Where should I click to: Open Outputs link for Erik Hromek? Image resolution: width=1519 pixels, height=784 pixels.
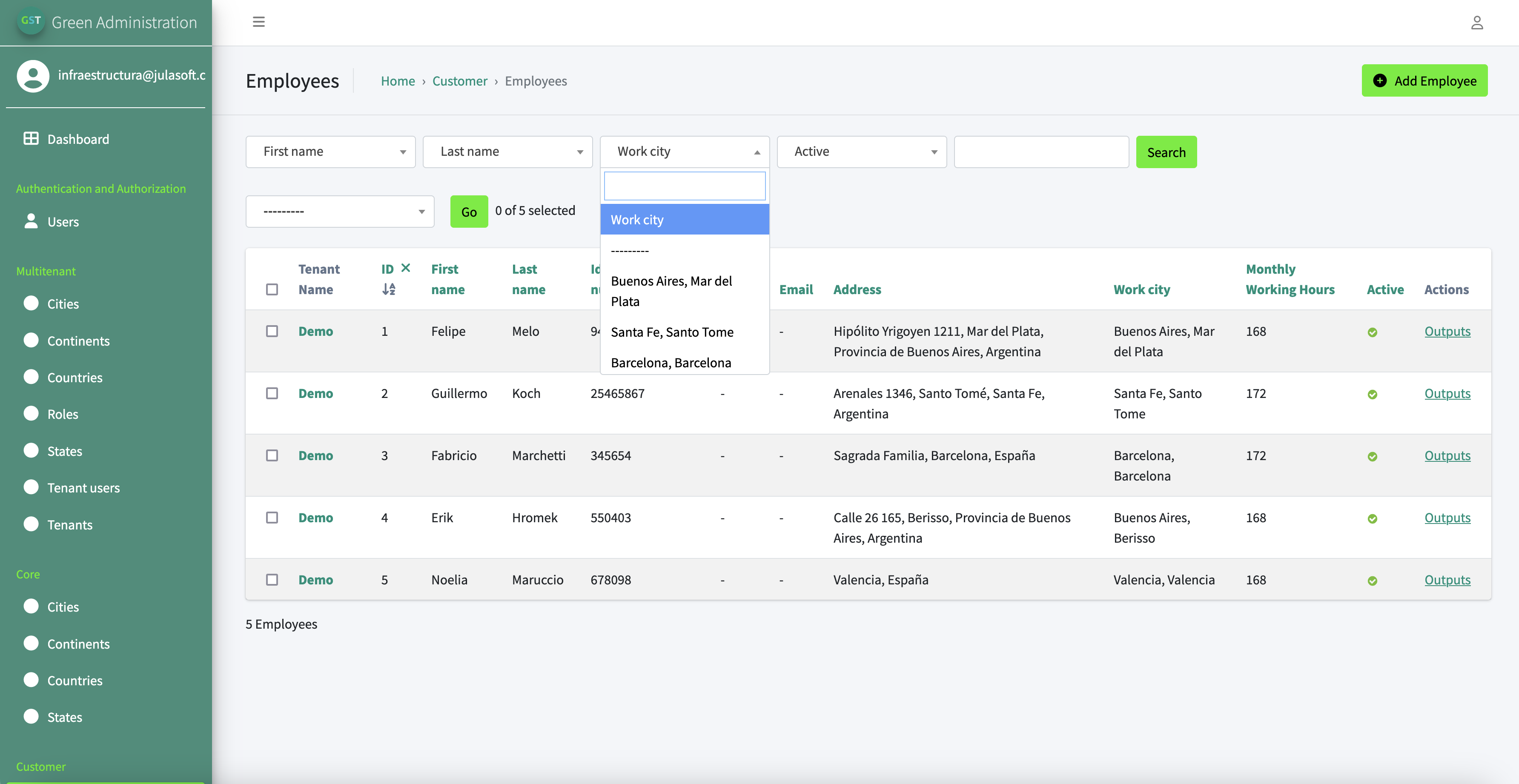(x=1447, y=518)
